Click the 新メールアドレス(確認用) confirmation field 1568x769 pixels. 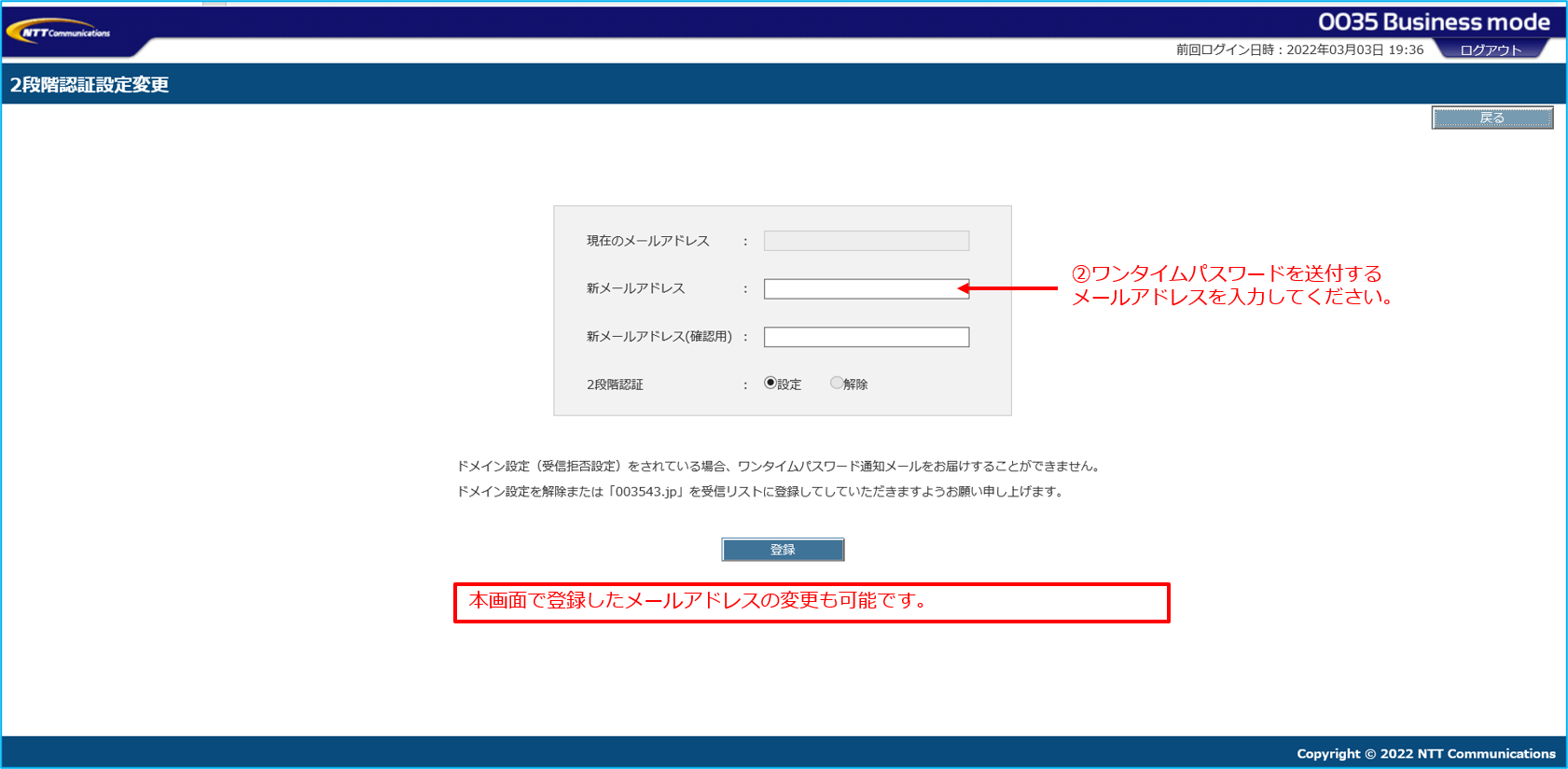pyautogui.click(x=866, y=337)
